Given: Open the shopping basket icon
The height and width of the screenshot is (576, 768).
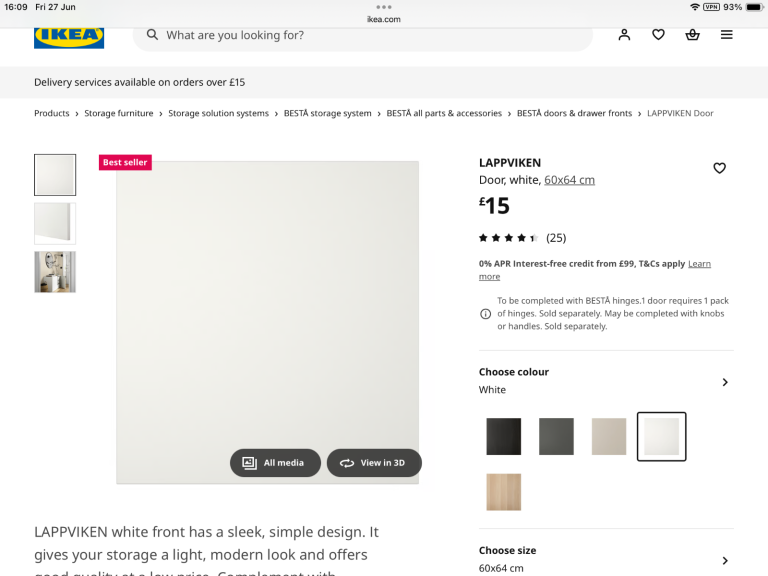Looking at the screenshot, I should click(692, 35).
